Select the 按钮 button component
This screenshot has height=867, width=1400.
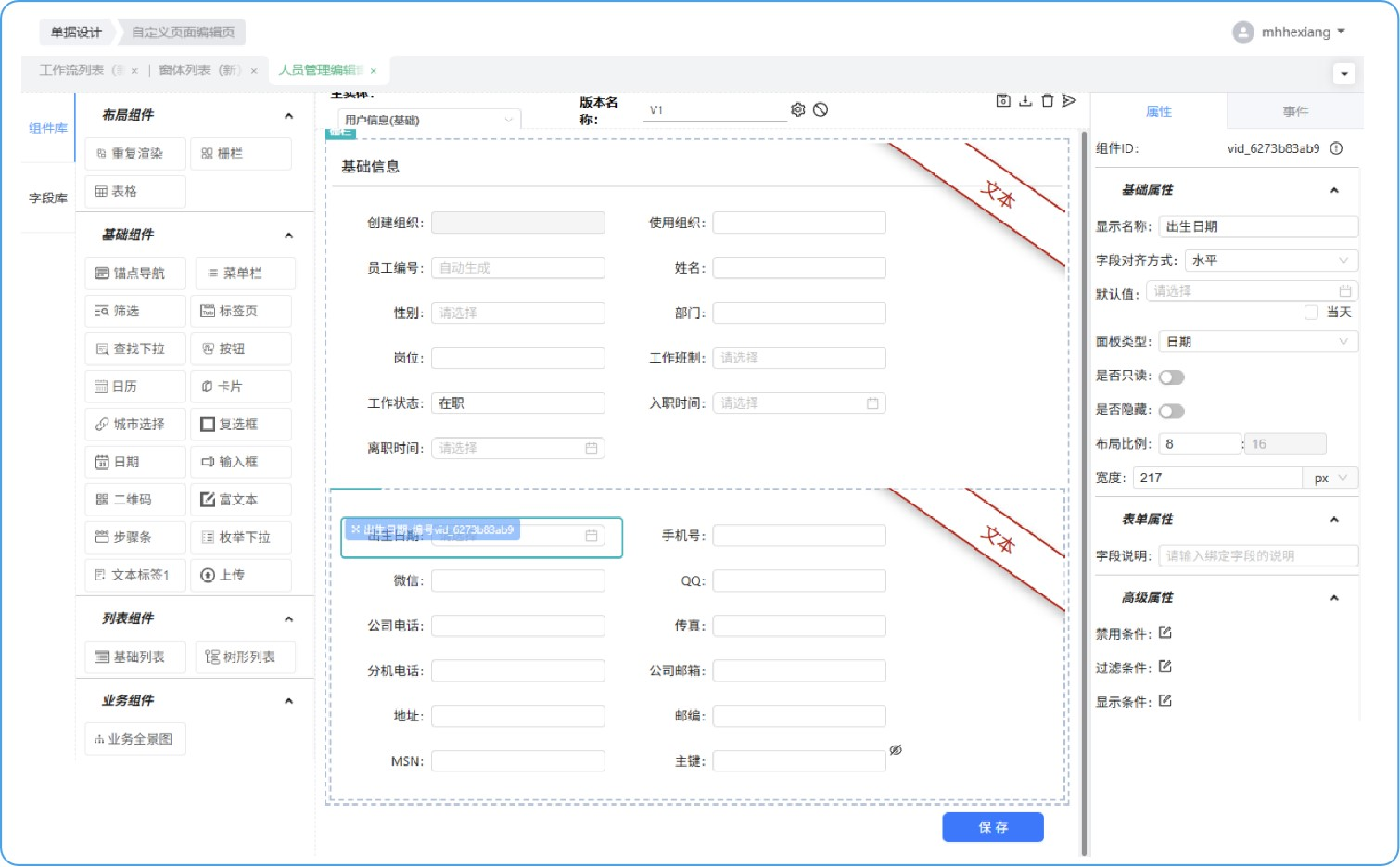241,349
